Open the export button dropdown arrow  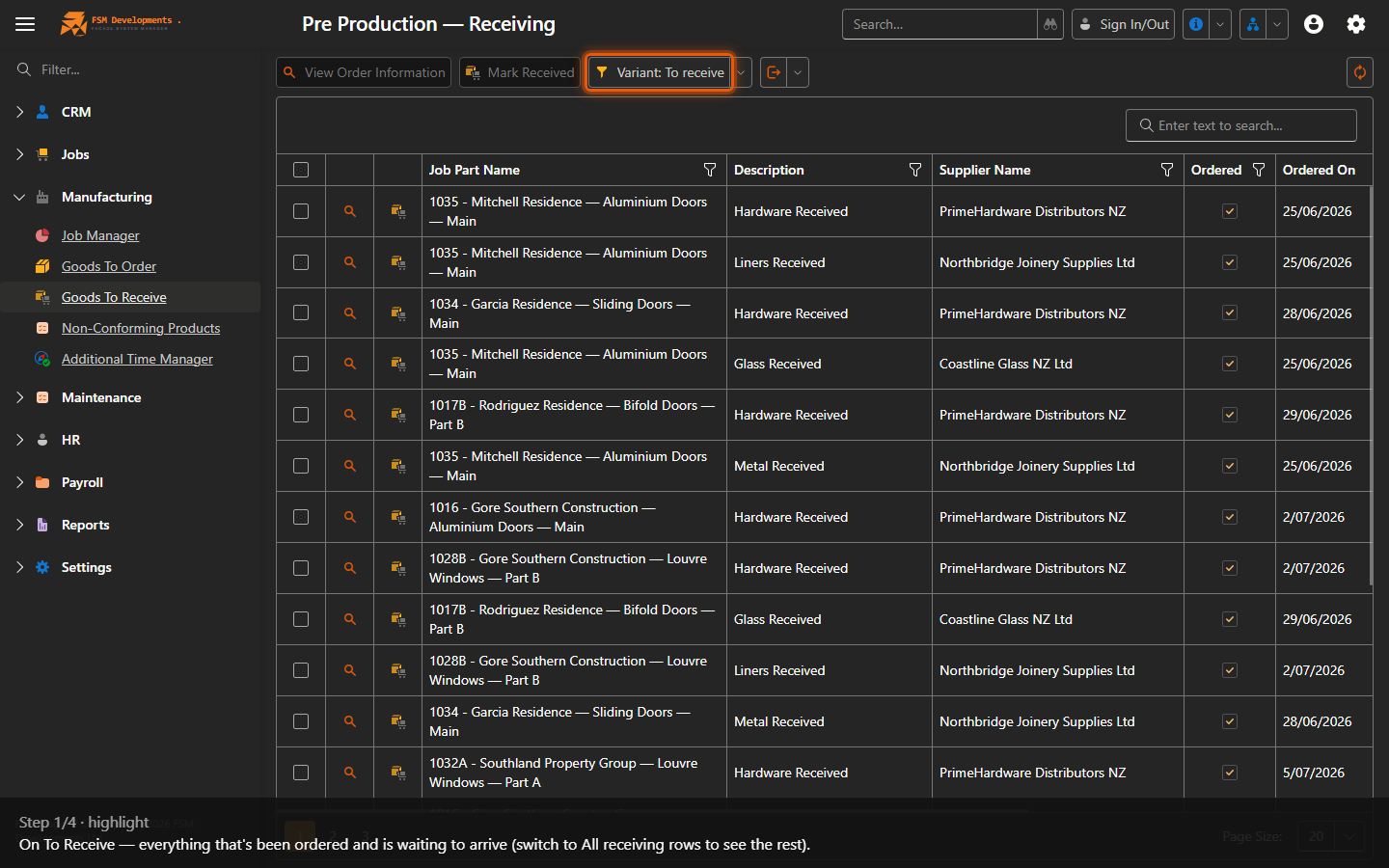point(798,72)
